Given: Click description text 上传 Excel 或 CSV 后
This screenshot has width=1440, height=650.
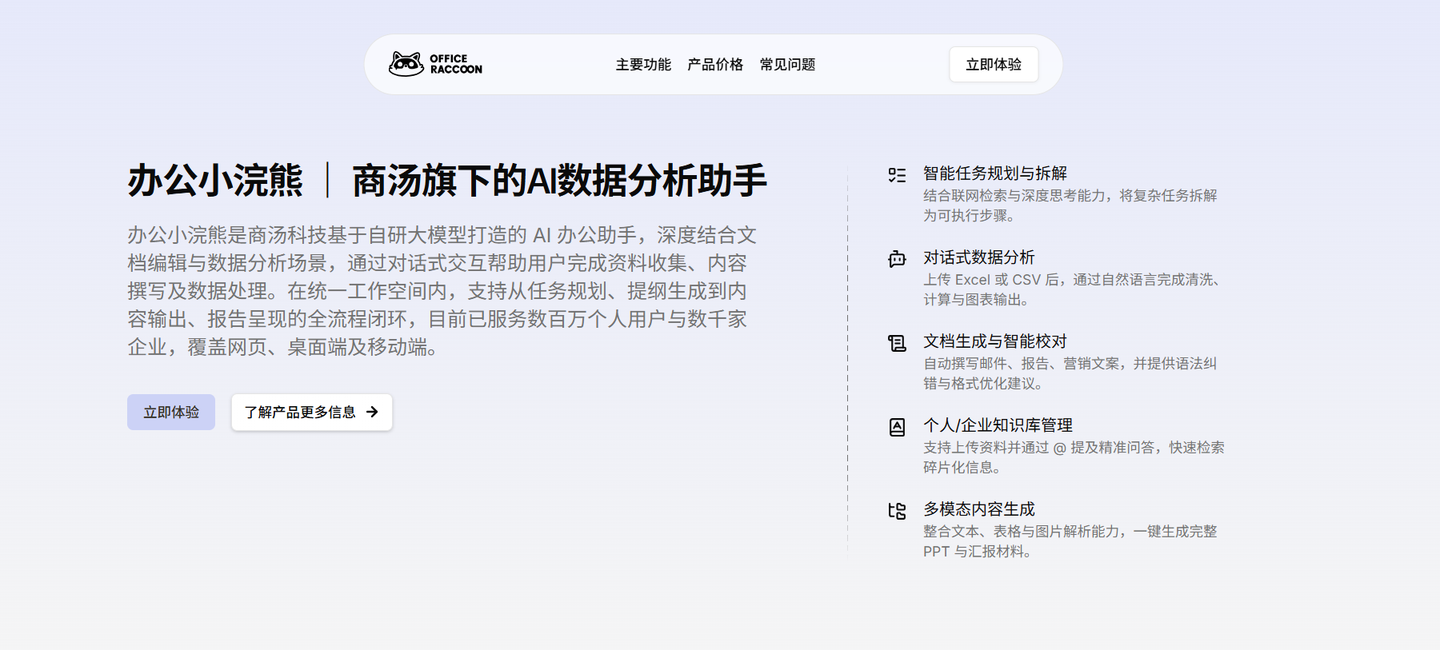Looking at the screenshot, I should [x=1071, y=289].
